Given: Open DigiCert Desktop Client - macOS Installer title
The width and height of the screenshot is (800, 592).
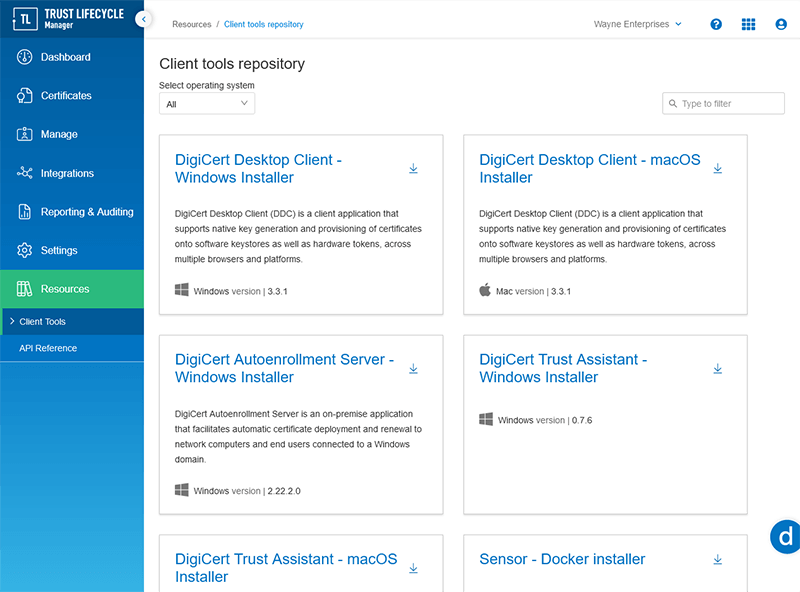Looking at the screenshot, I should pyautogui.click(x=590, y=168).
